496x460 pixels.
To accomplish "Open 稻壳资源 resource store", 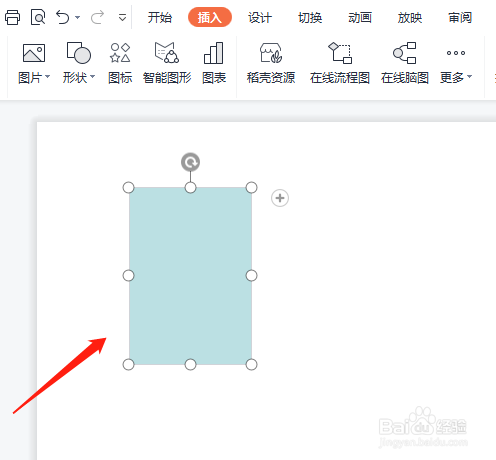I will (x=271, y=63).
